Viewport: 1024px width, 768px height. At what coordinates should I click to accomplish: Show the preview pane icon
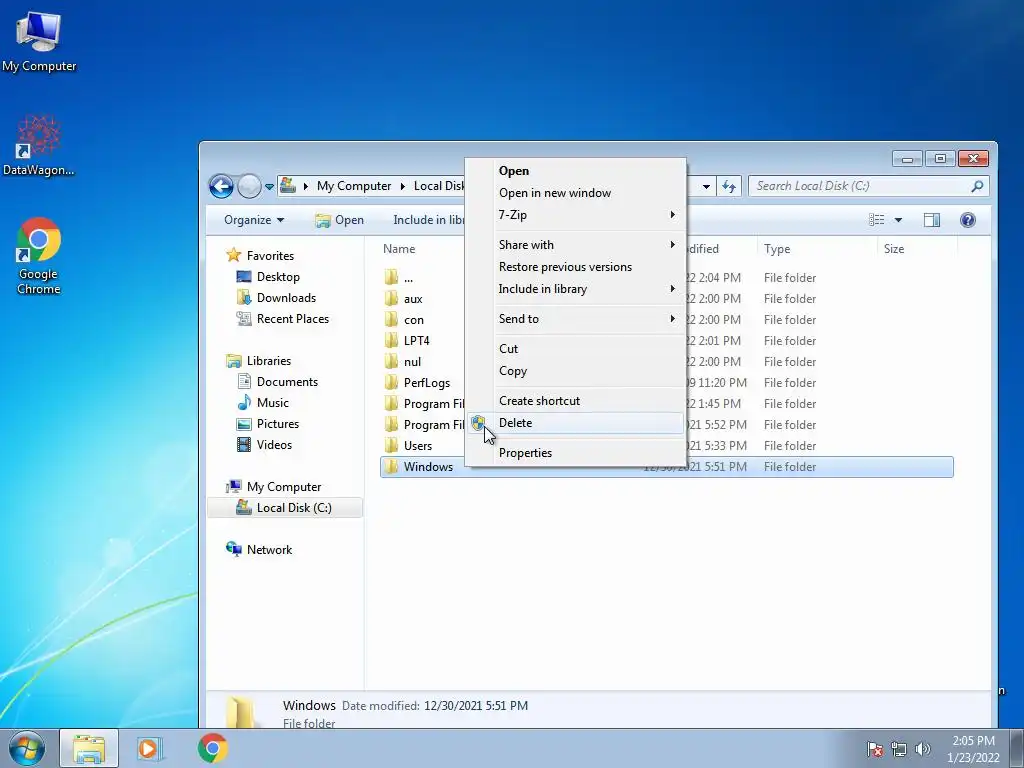(x=932, y=220)
